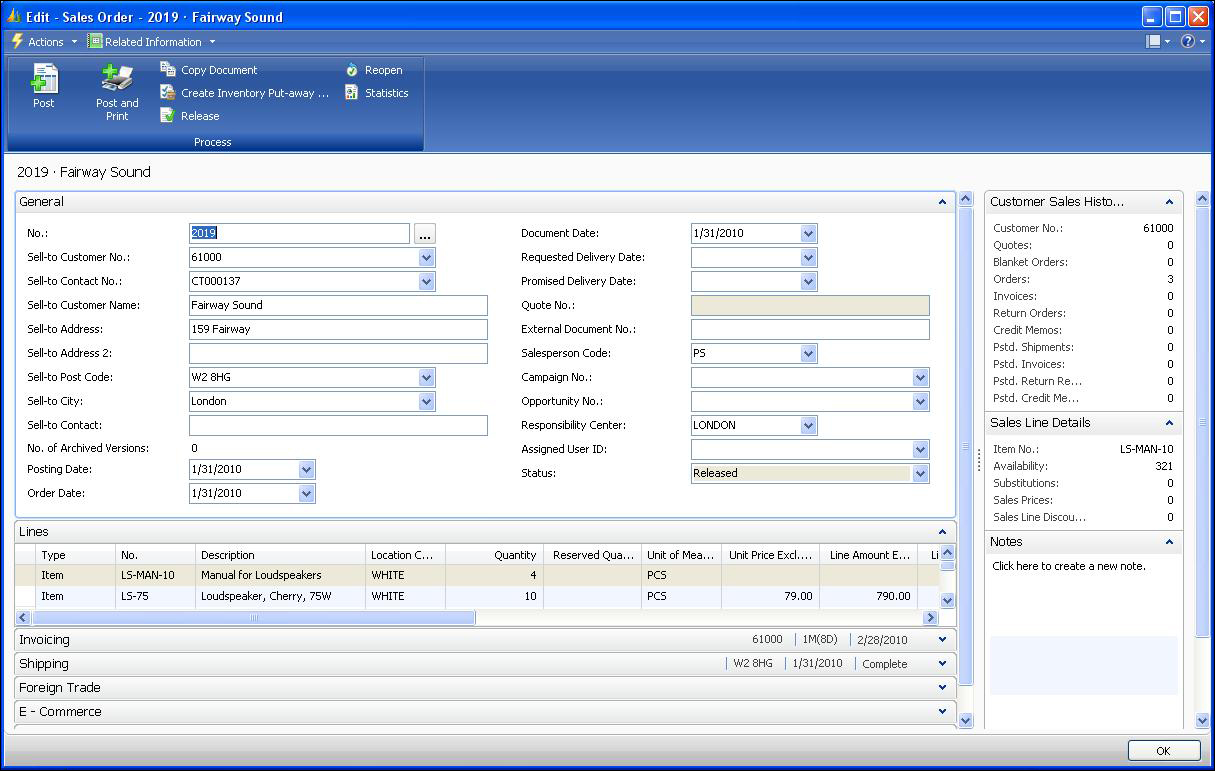This screenshot has width=1215, height=771.
Task: Click the Post and Print icon
Action: coord(117,78)
